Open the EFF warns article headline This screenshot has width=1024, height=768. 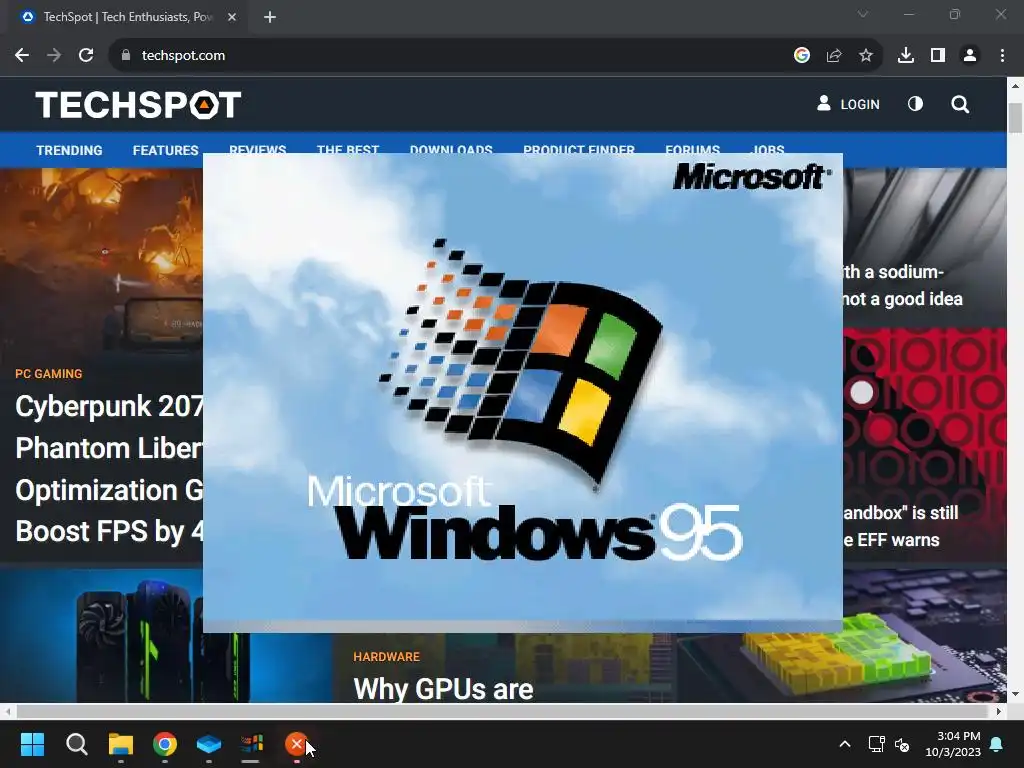[x=901, y=526]
